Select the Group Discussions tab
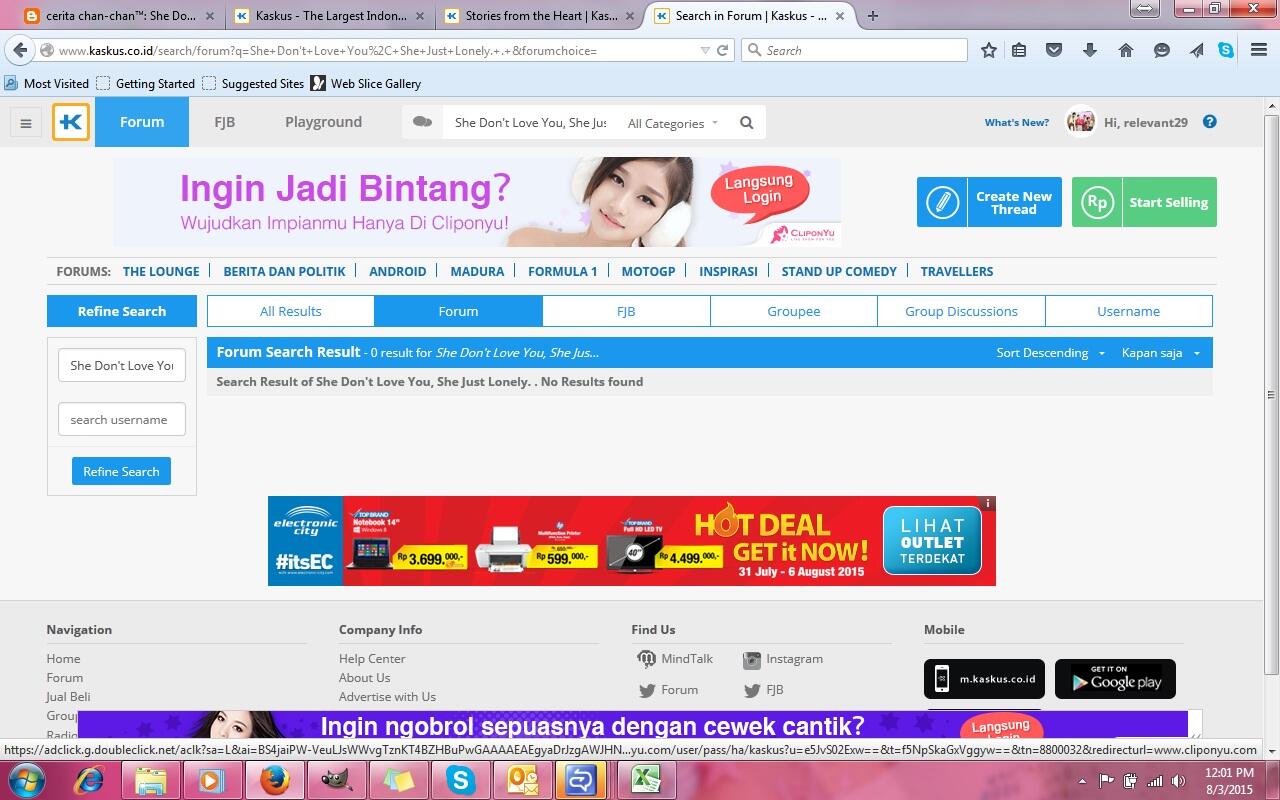The width and height of the screenshot is (1280, 800). tap(961, 311)
